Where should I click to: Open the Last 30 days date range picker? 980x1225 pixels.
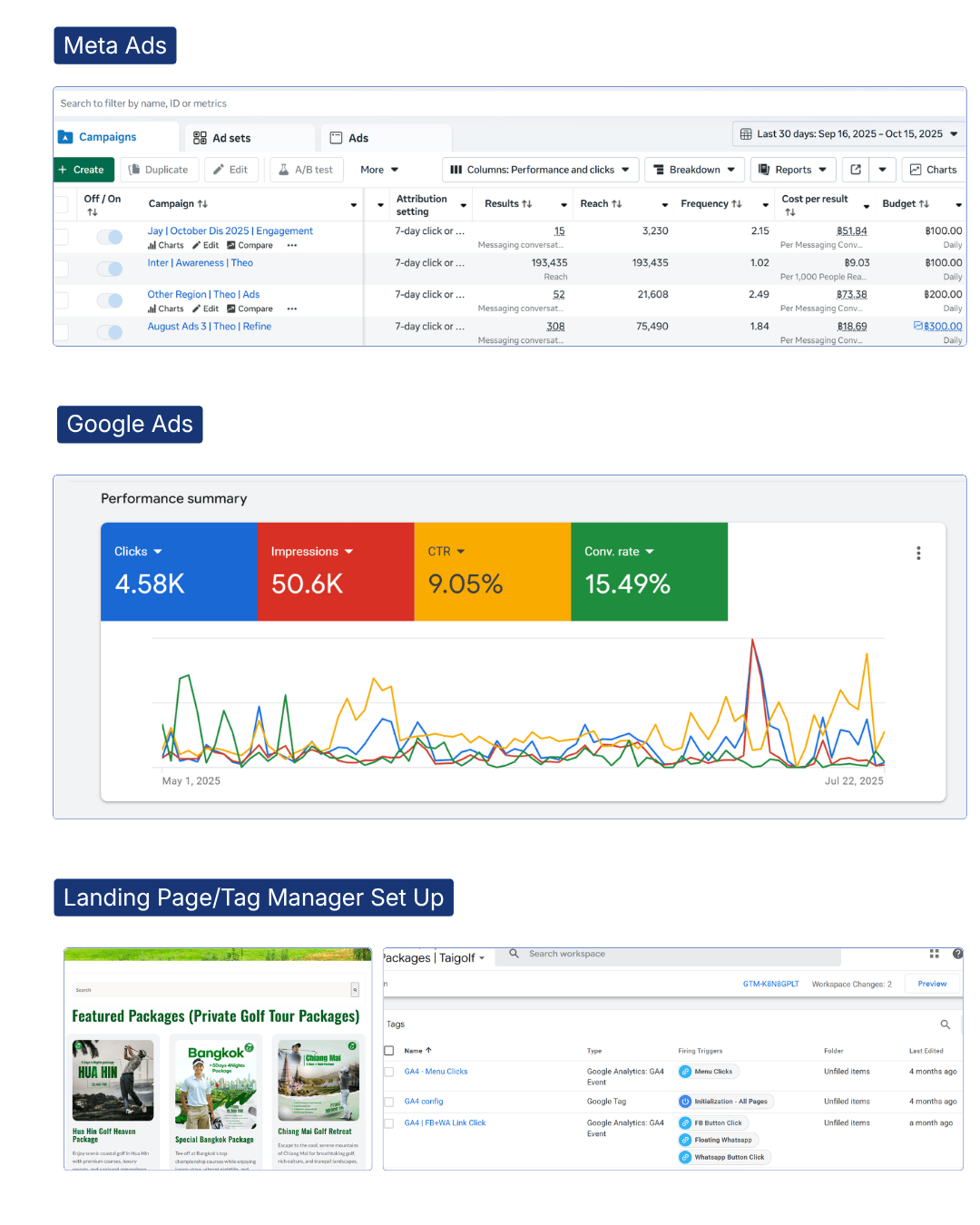pos(848,133)
